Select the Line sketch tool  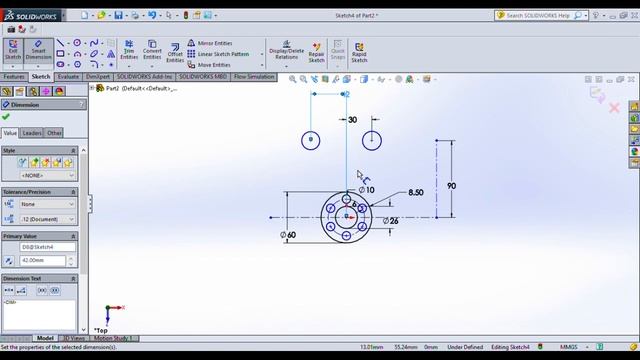tap(60, 43)
